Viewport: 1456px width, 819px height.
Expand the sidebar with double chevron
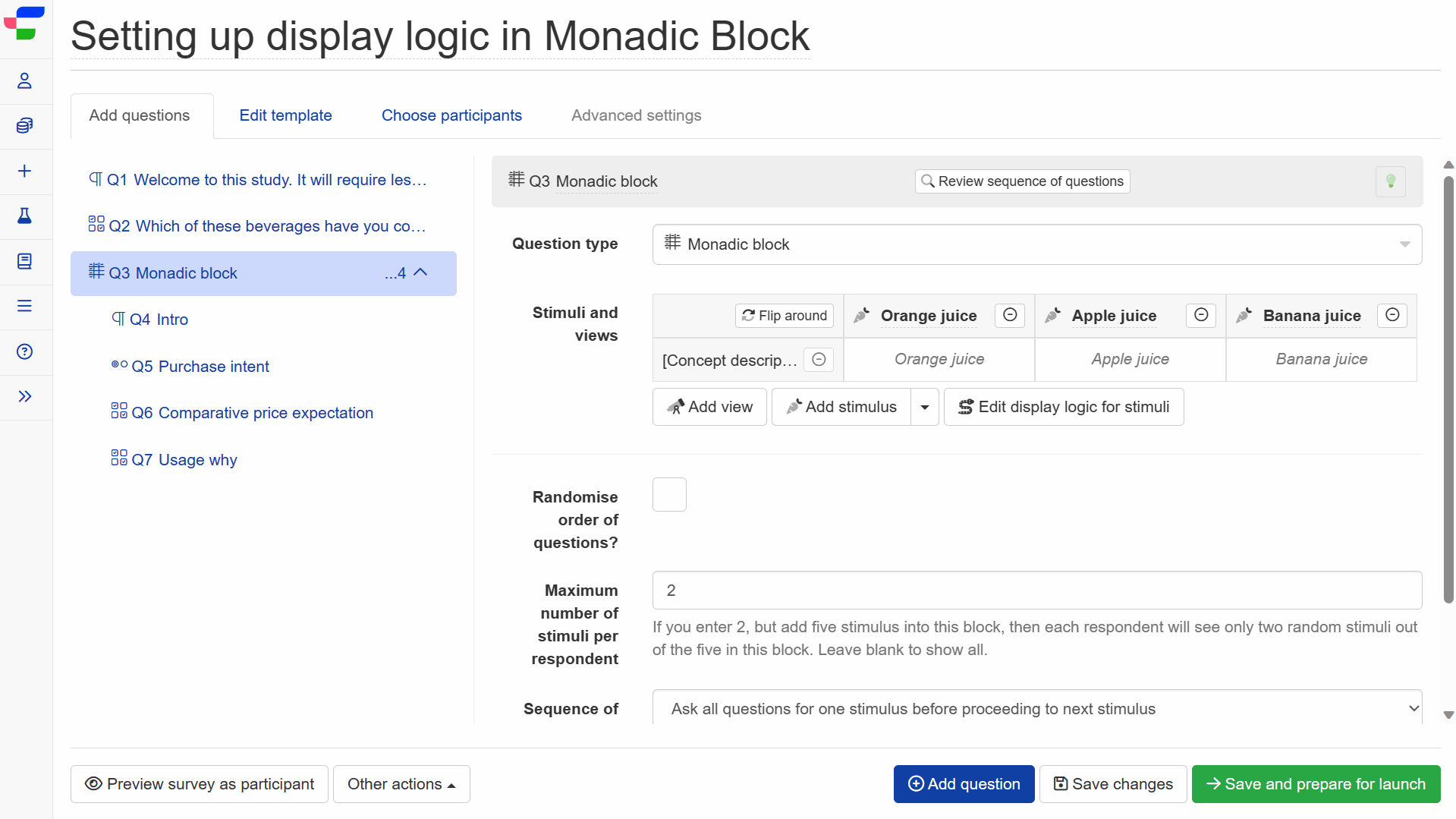[24, 396]
